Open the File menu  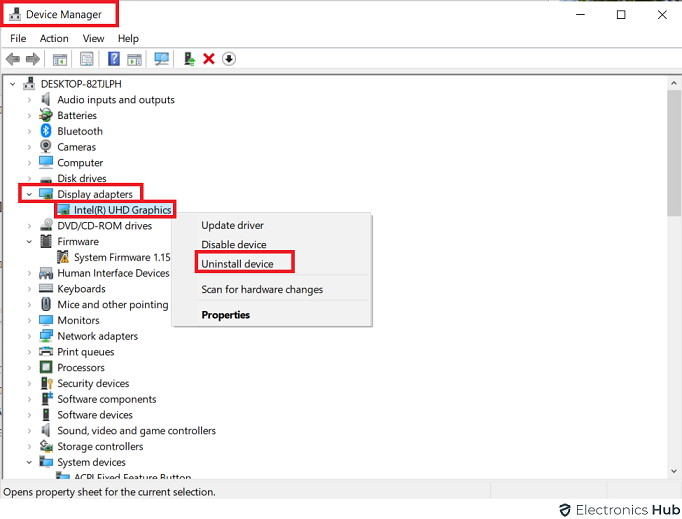coord(18,38)
